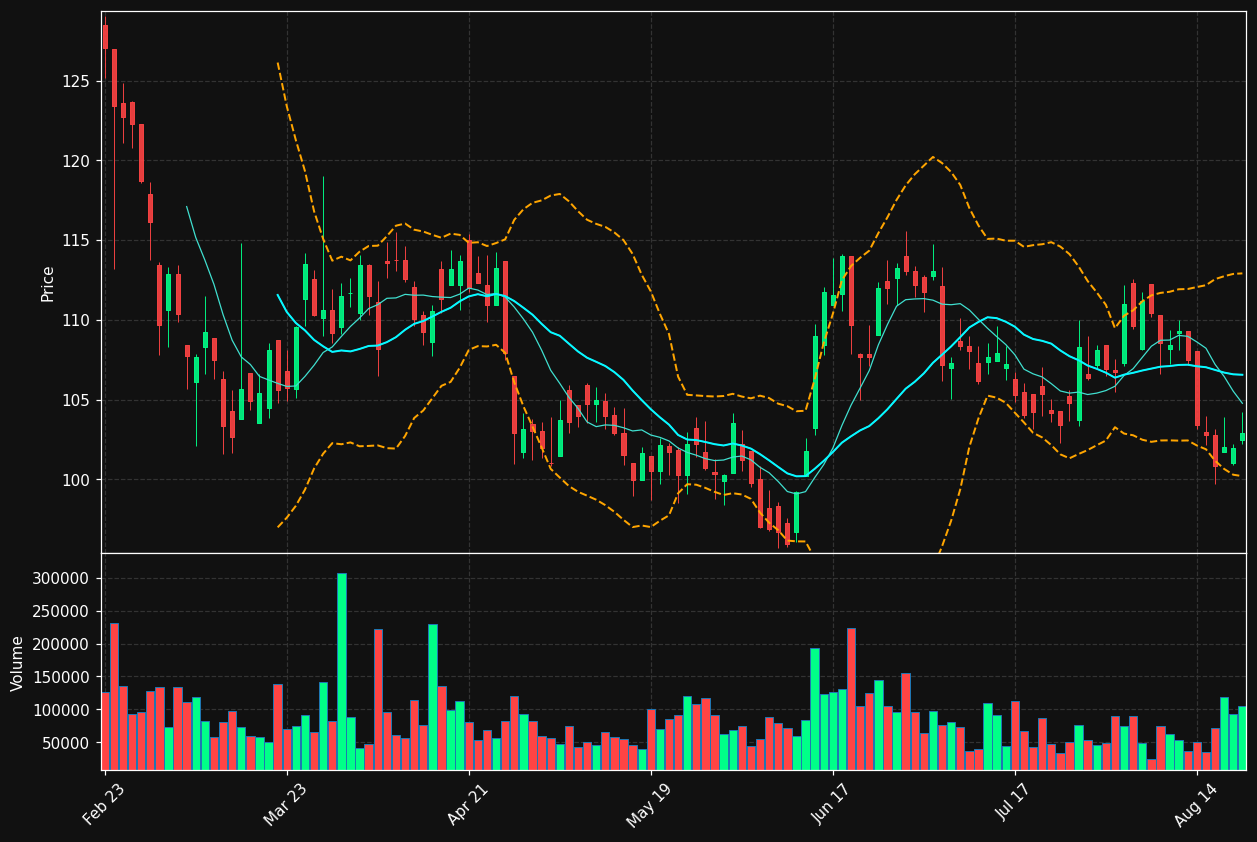The height and width of the screenshot is (842, 1257).
Task: Select the 120 price axis label
Action: (x=77, y=161)
